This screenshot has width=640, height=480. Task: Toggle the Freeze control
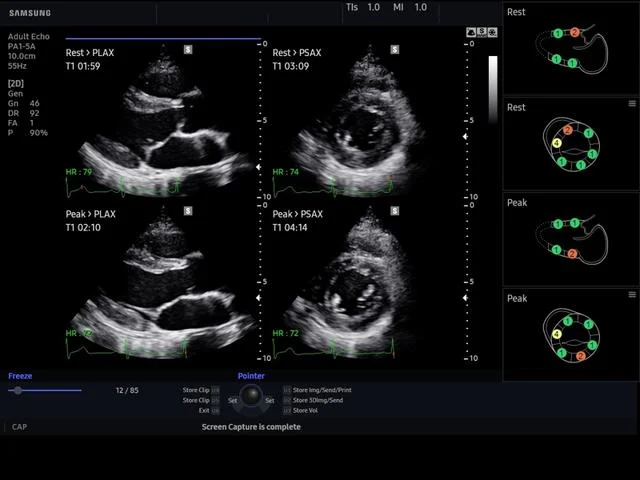pos(20,376)
